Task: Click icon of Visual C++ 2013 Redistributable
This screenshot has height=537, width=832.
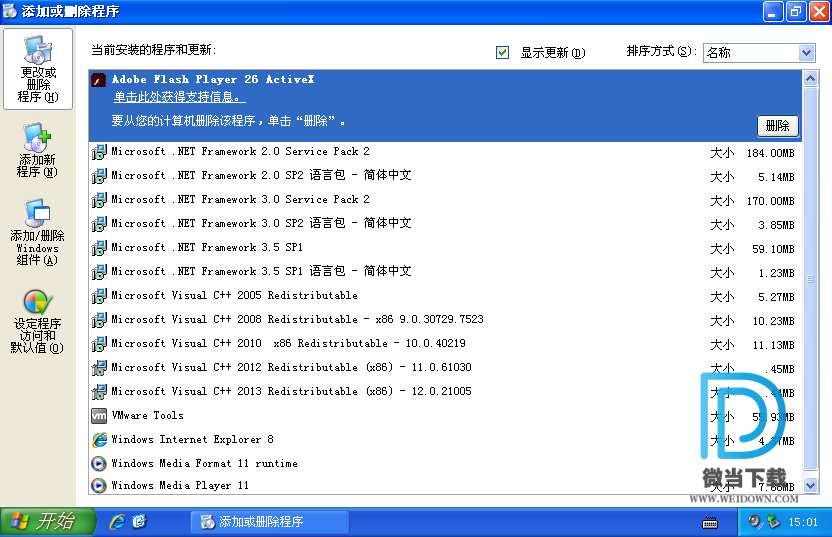Action: pos(99,392)
